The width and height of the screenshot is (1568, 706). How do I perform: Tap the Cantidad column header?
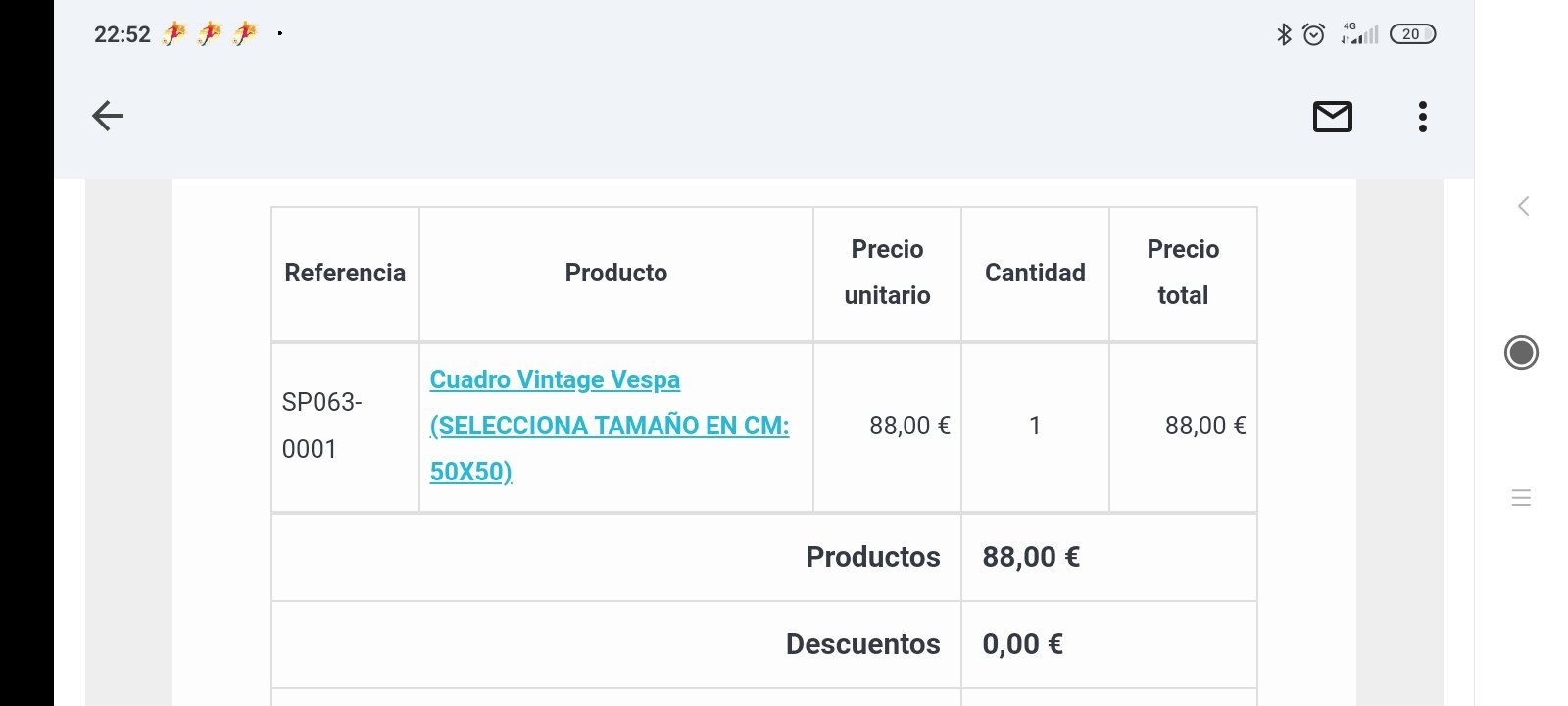1035,273
